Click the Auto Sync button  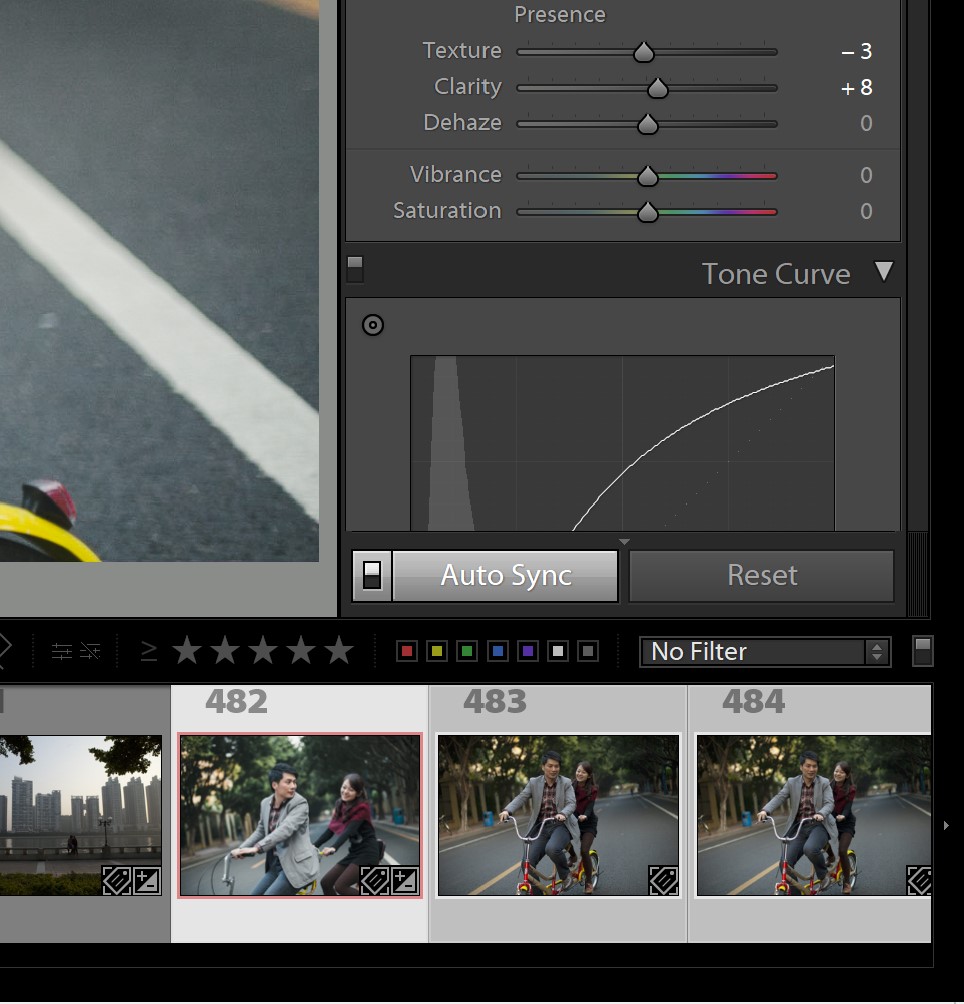tap(506, 576)
